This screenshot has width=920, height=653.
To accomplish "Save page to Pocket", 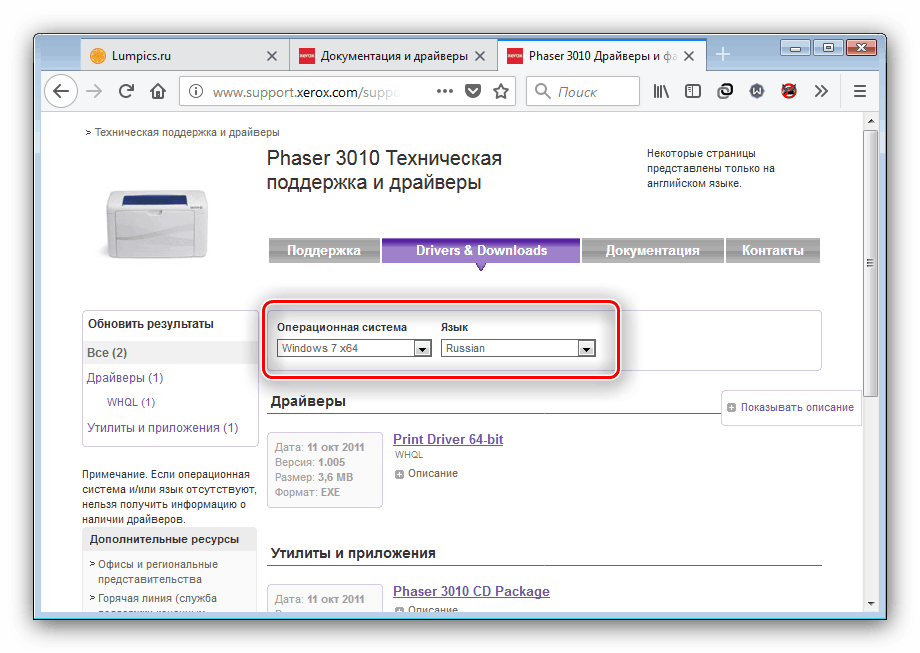I will 473,91.
